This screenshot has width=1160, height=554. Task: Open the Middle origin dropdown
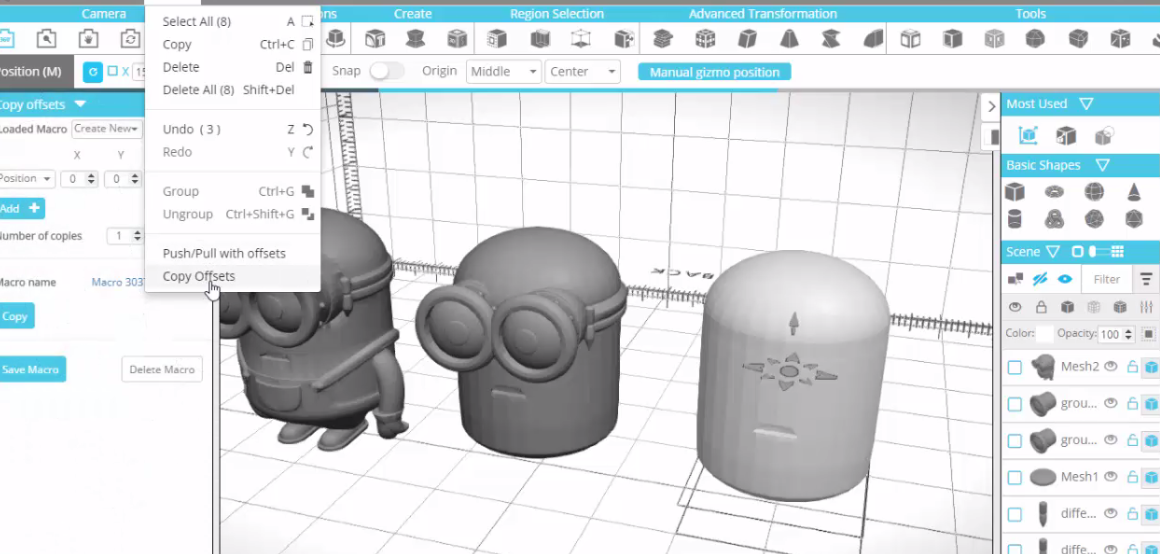point(503,72)
